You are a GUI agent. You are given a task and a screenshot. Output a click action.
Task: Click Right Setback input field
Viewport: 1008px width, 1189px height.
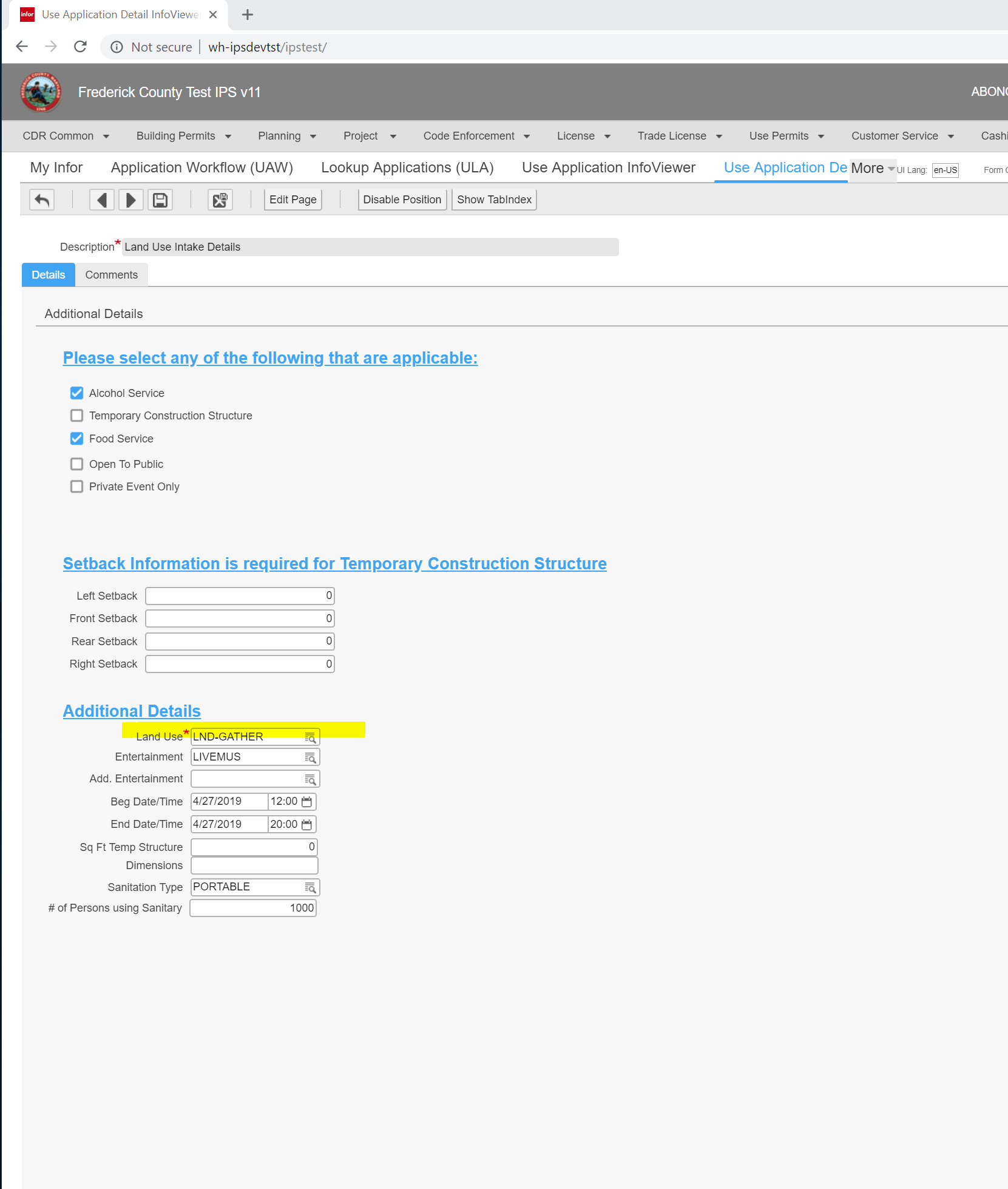240,664
